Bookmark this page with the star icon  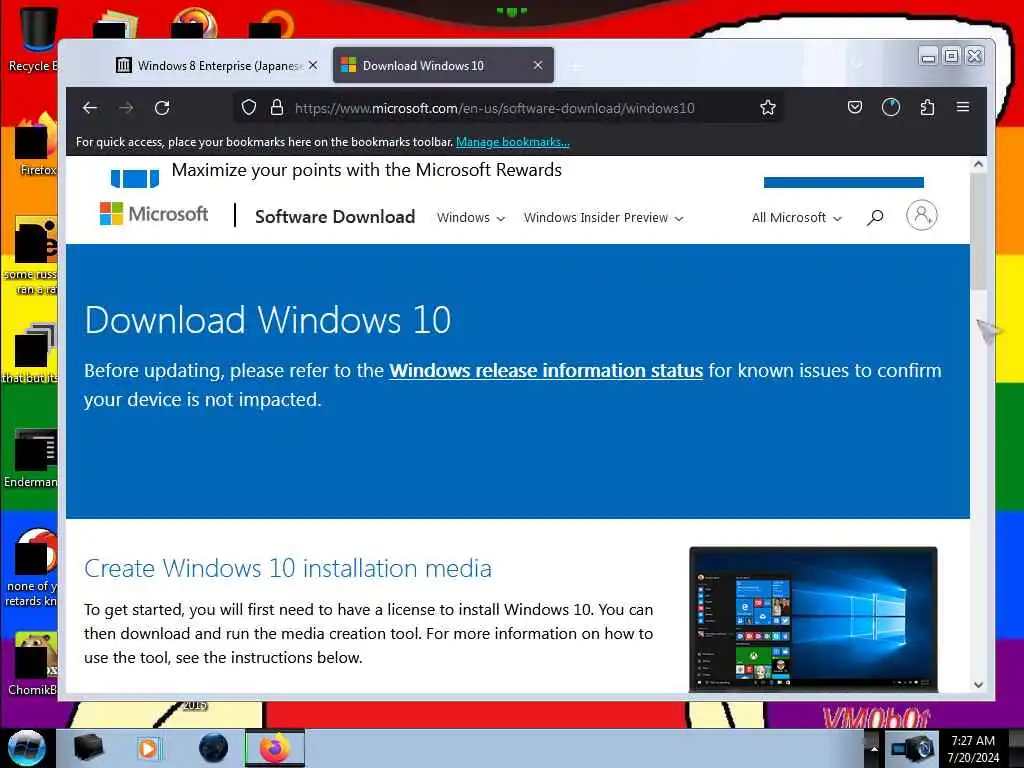tap(768, 107)
